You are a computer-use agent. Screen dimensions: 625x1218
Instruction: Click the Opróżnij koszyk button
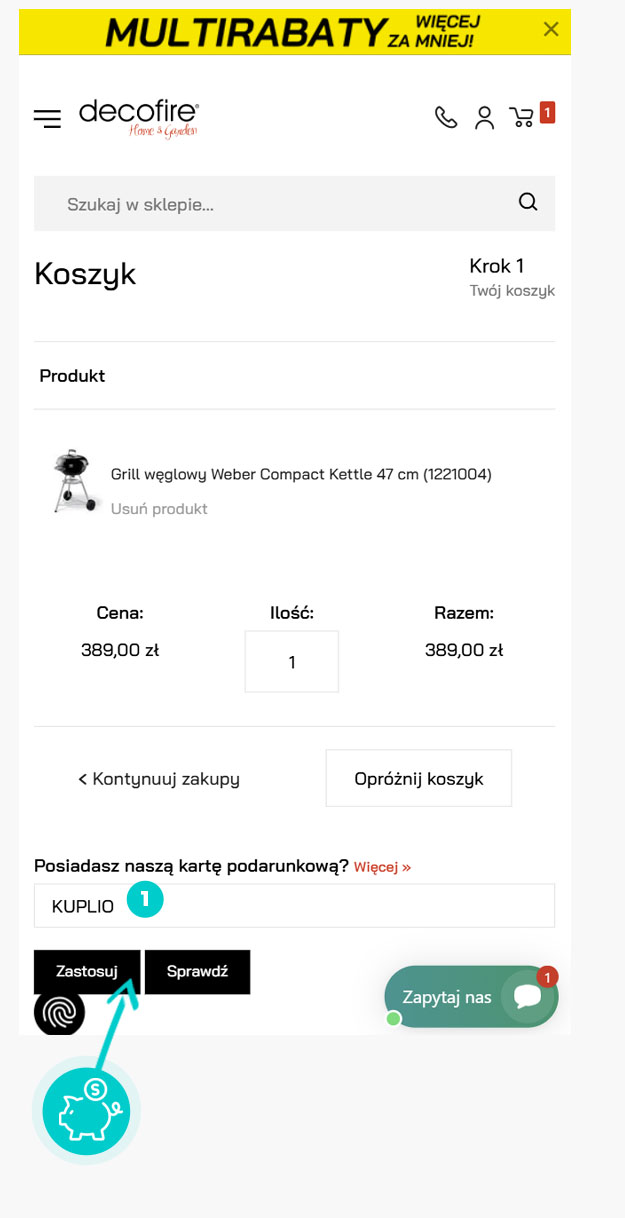(x=419, y=778)
